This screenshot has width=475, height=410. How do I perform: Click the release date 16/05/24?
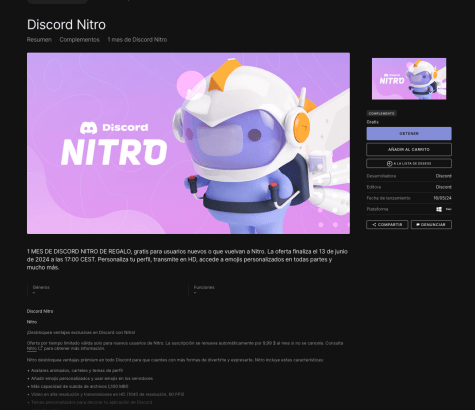443,198
